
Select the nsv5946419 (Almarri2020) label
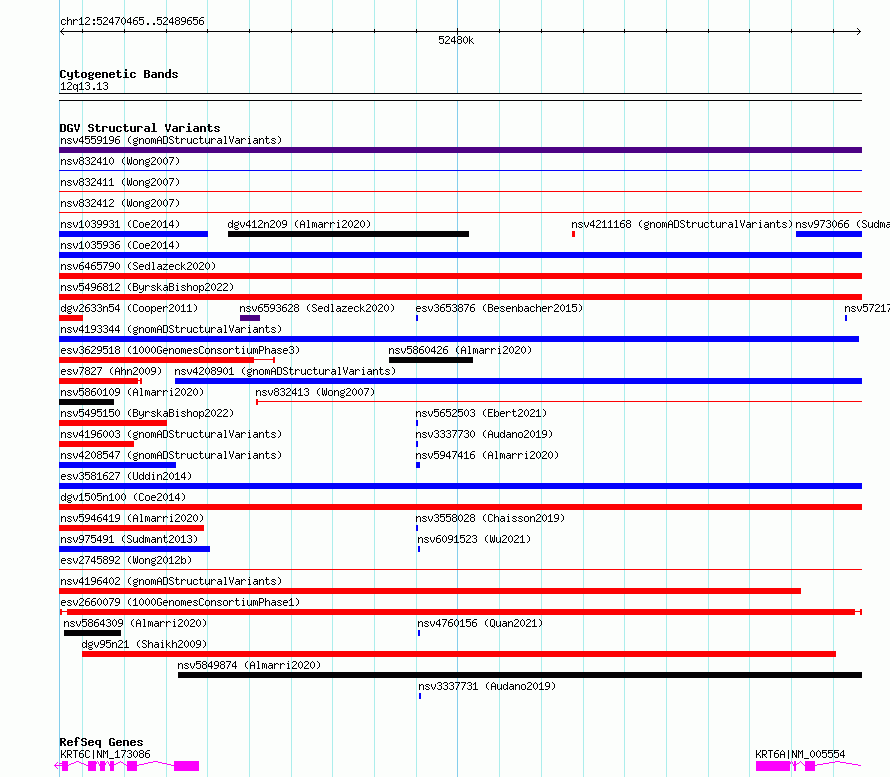[x=132, y=518]
